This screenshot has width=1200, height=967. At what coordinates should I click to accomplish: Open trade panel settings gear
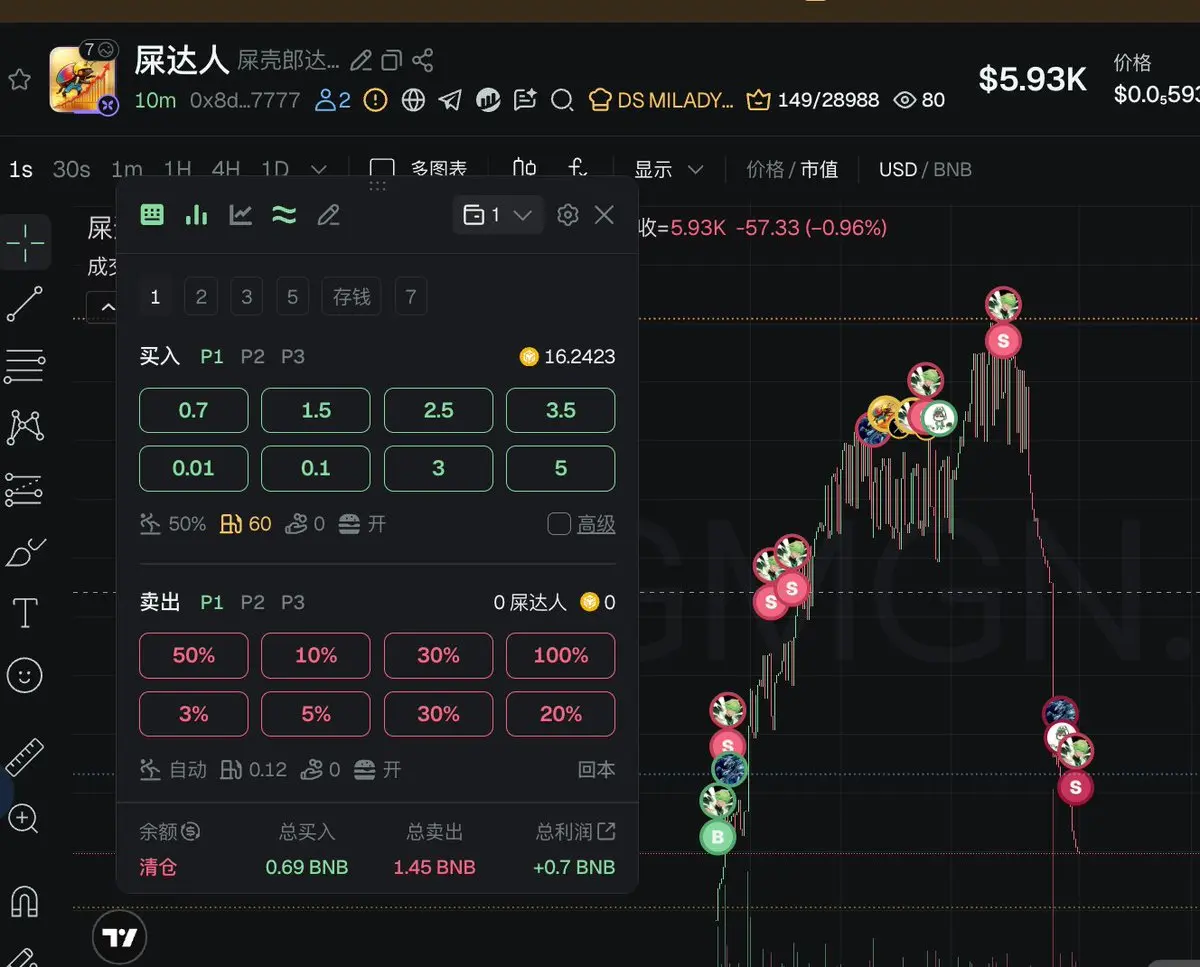(x=568, y=215)
